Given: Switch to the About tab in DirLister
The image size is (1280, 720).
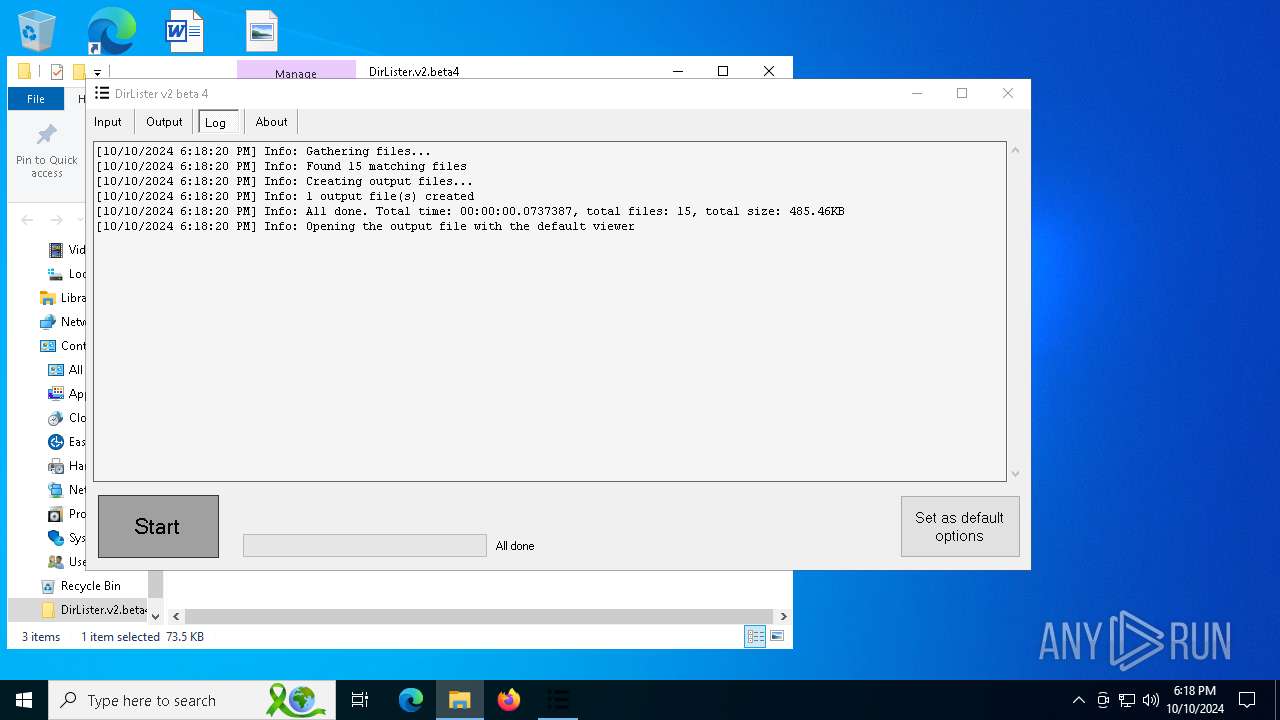Looking at the screenshot, I should (x=271, y=122).
